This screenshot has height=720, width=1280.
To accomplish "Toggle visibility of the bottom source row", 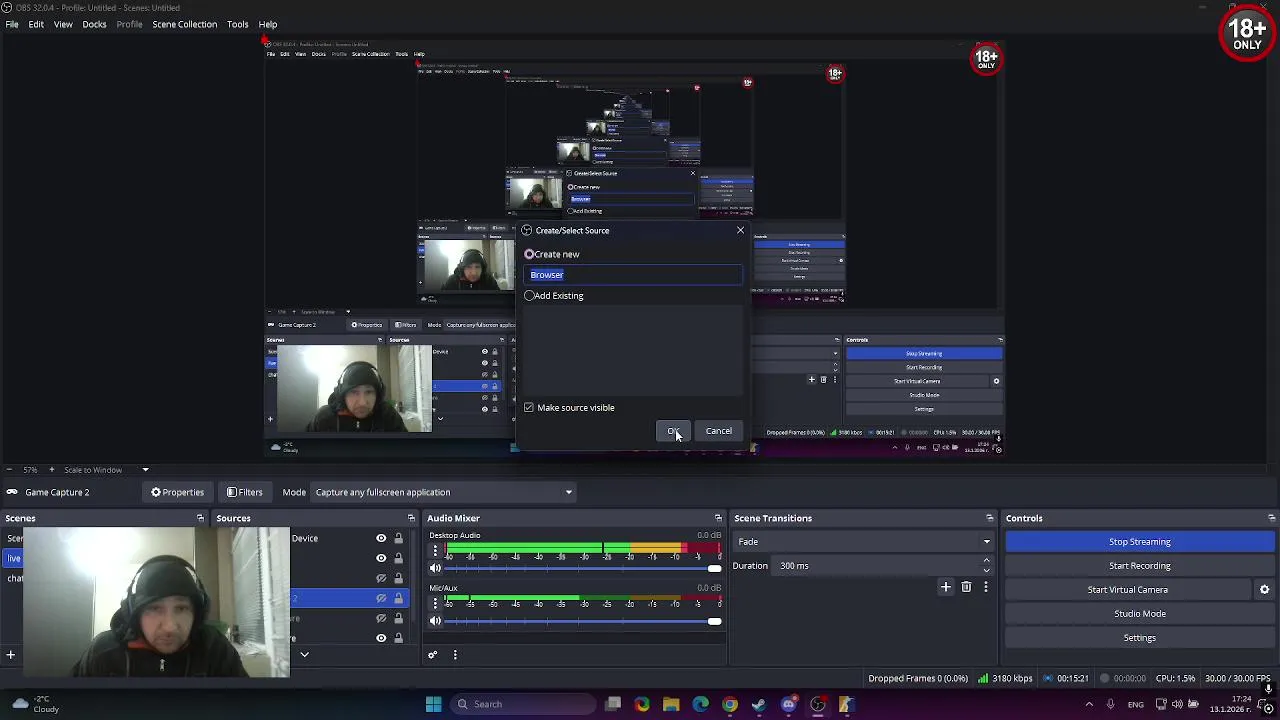I will coord(381,638).
